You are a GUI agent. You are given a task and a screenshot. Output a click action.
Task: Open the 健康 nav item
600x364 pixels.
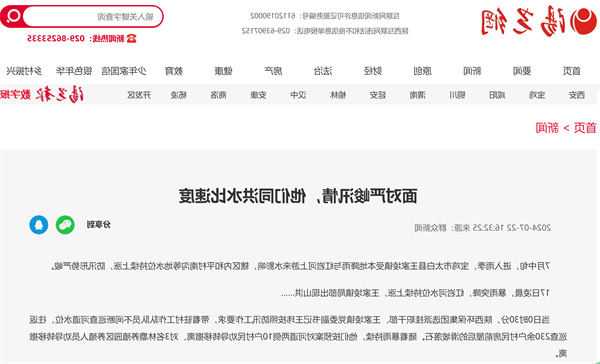pos(223,71)
